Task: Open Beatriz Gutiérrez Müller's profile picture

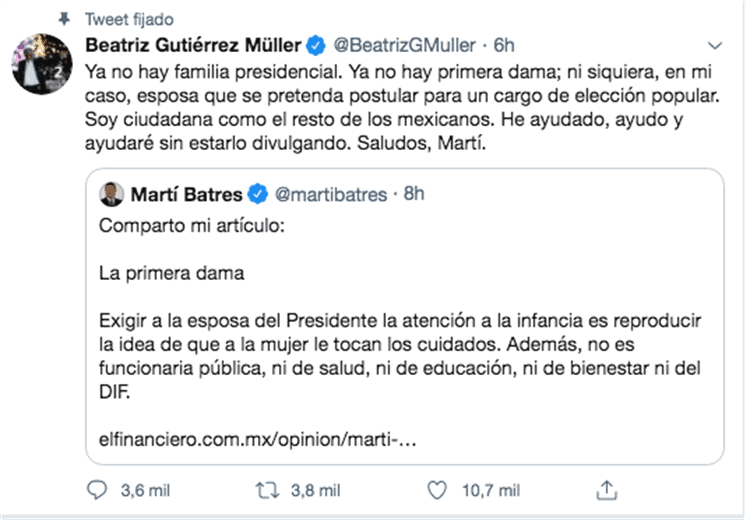Action: coord(41,62)
